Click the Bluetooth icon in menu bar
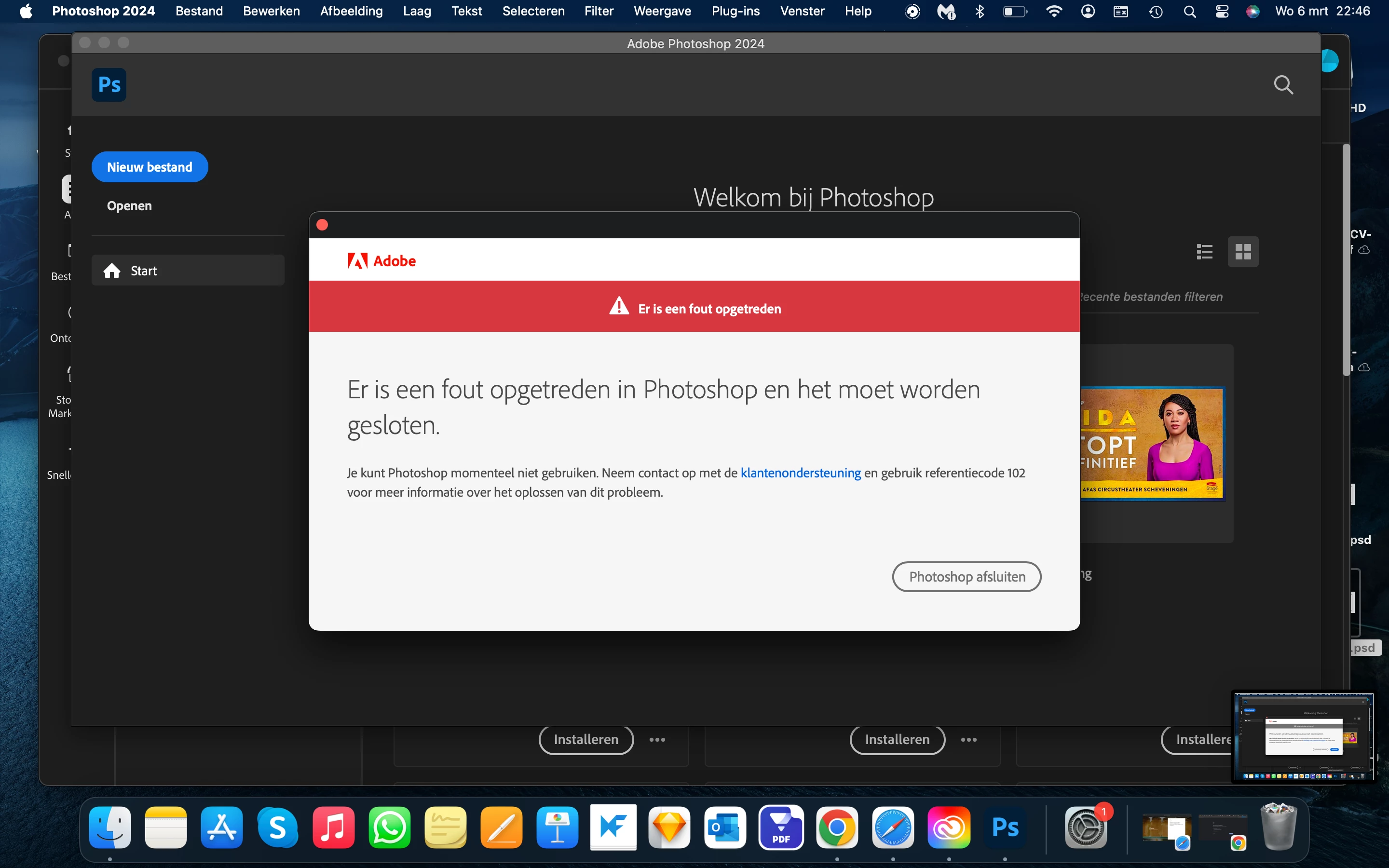Viewport: 1389px width, 868px height. tap(980, 12)
